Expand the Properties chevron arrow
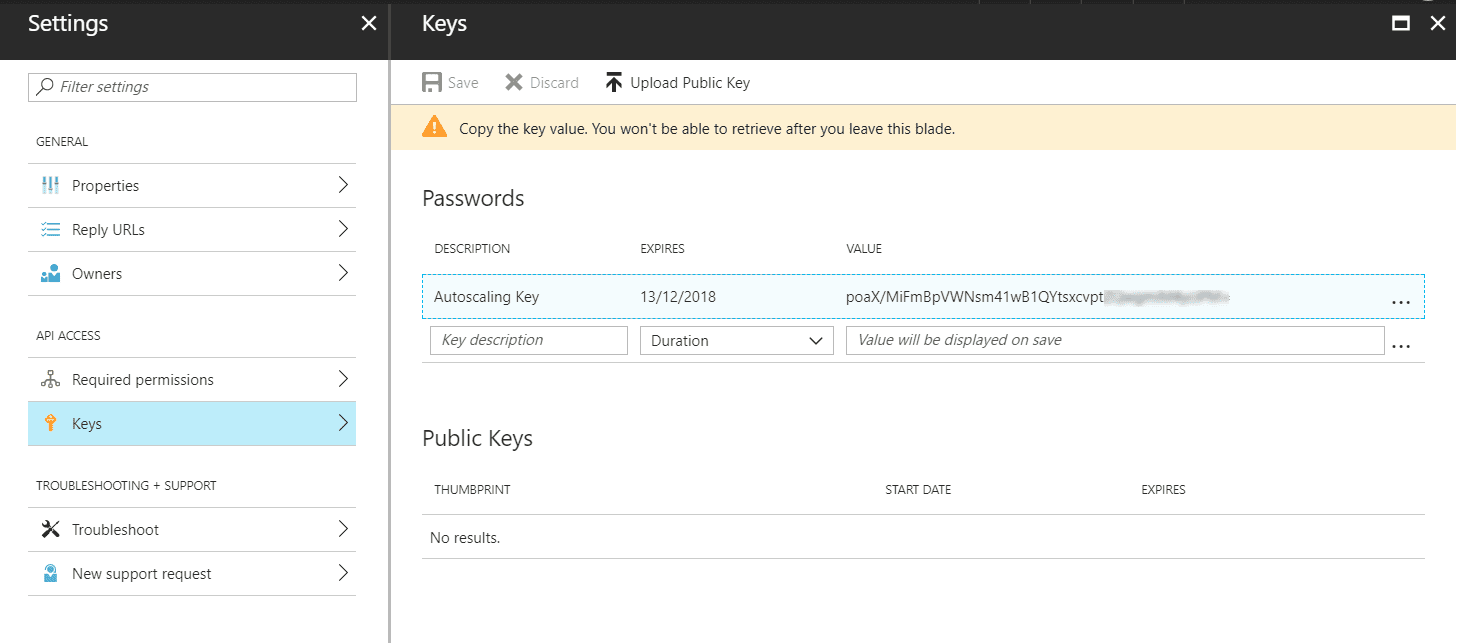 click(x=343, y=185)
